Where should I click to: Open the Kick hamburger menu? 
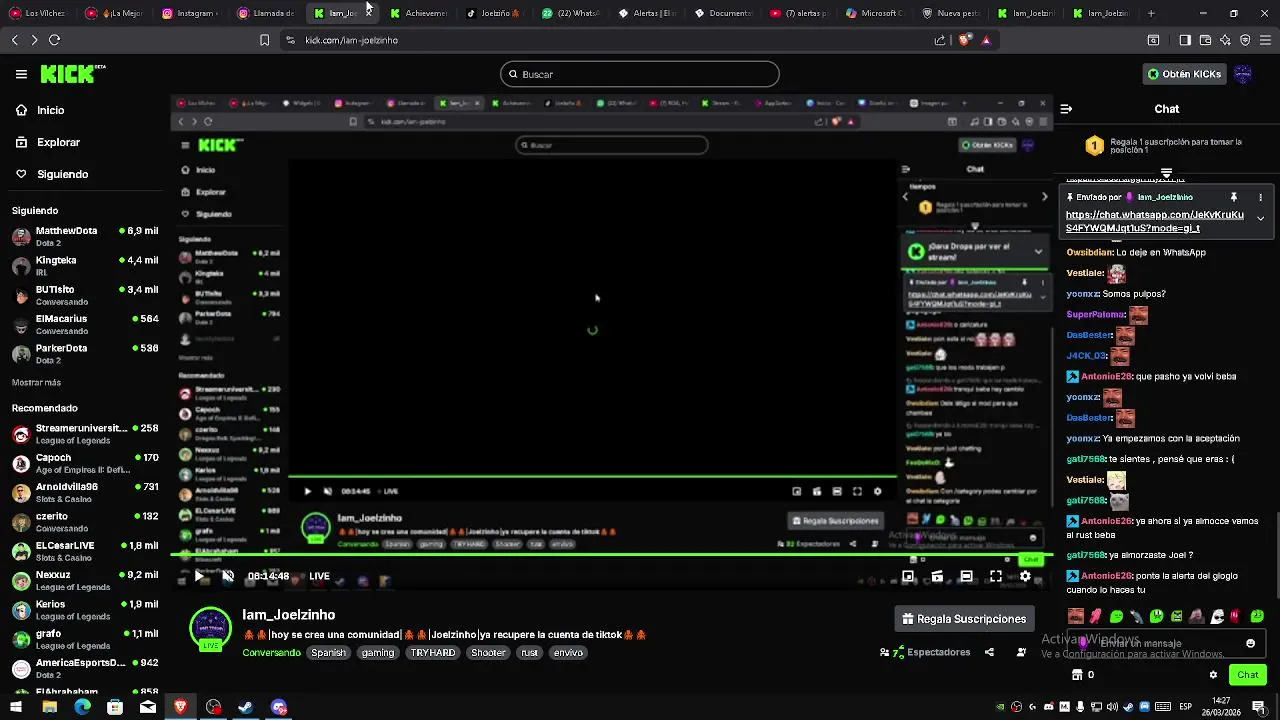21,74
